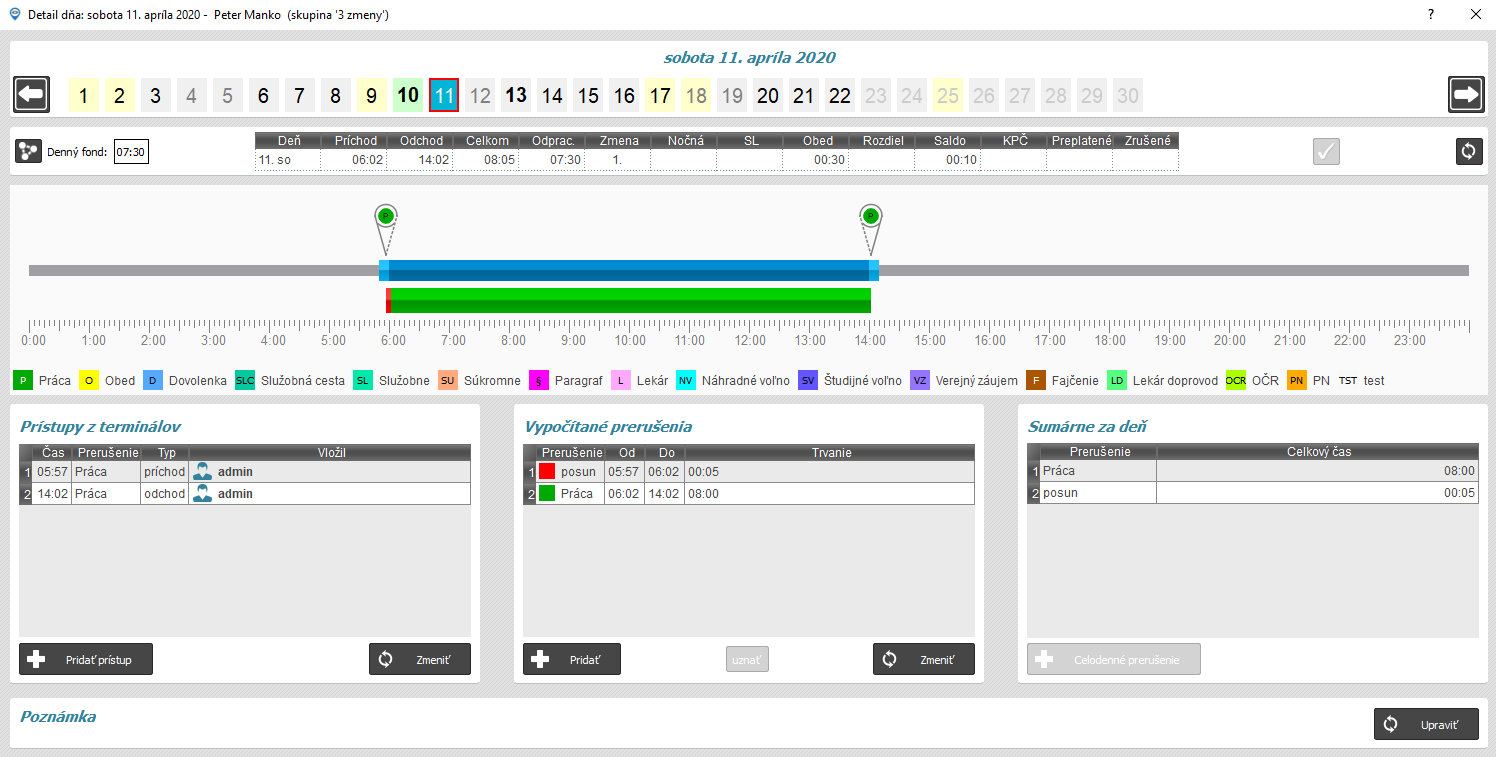Image resolution: width=1496 pixels, height=757 pixels.
Task: Select the 14:02 odchod terminal access row
Action: (245, 494)
